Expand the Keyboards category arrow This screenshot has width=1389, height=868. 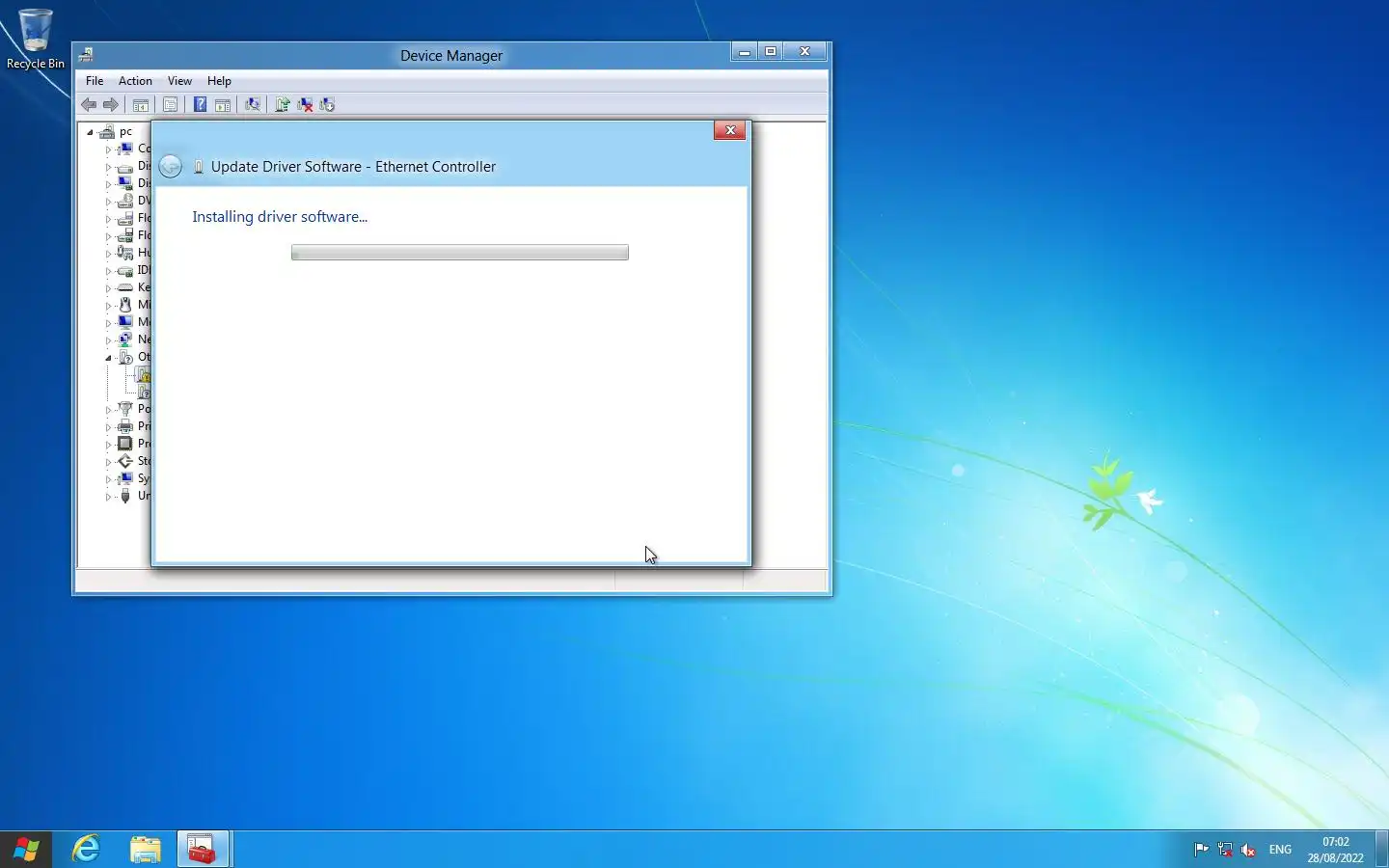(108, 288)
